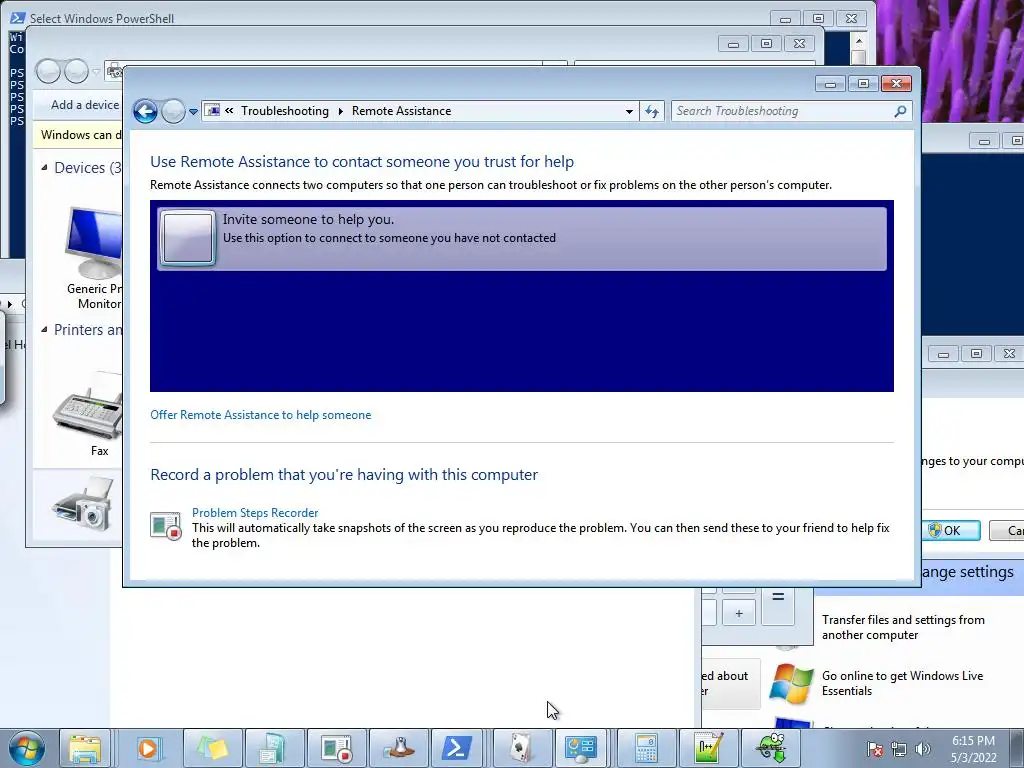Collapse the Devices group

click(44, 167)
